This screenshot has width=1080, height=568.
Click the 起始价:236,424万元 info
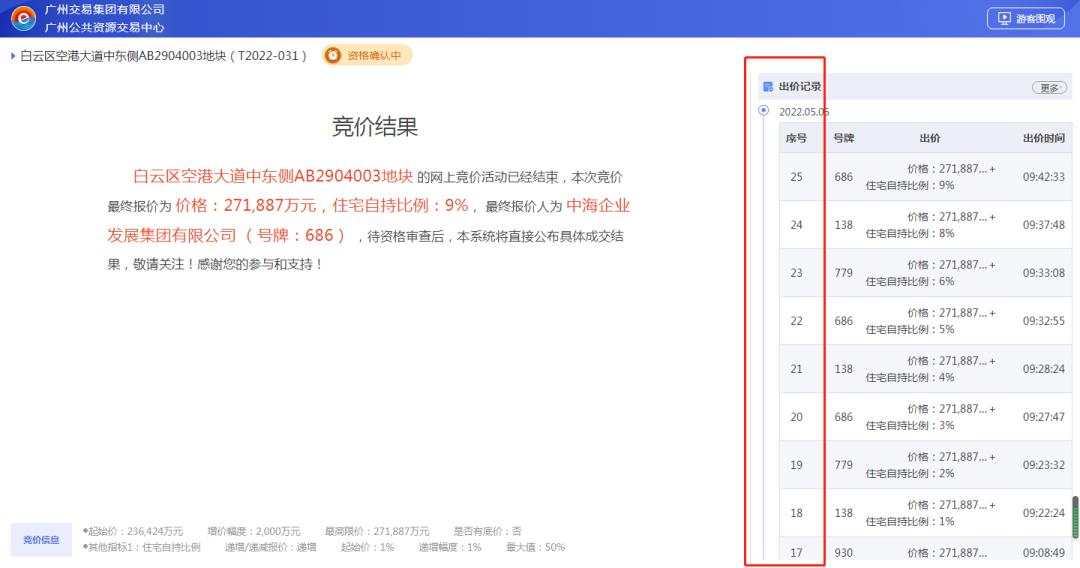point(133,532)
